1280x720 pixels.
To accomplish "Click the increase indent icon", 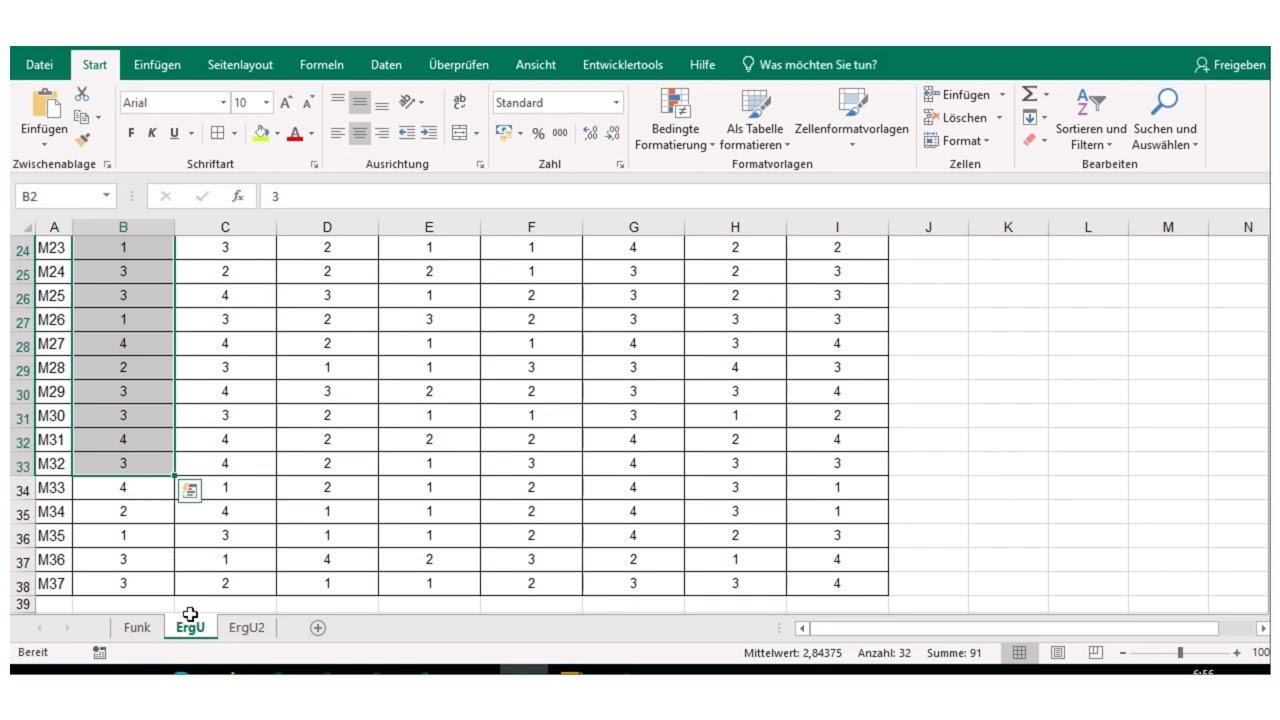I will 429,133.
